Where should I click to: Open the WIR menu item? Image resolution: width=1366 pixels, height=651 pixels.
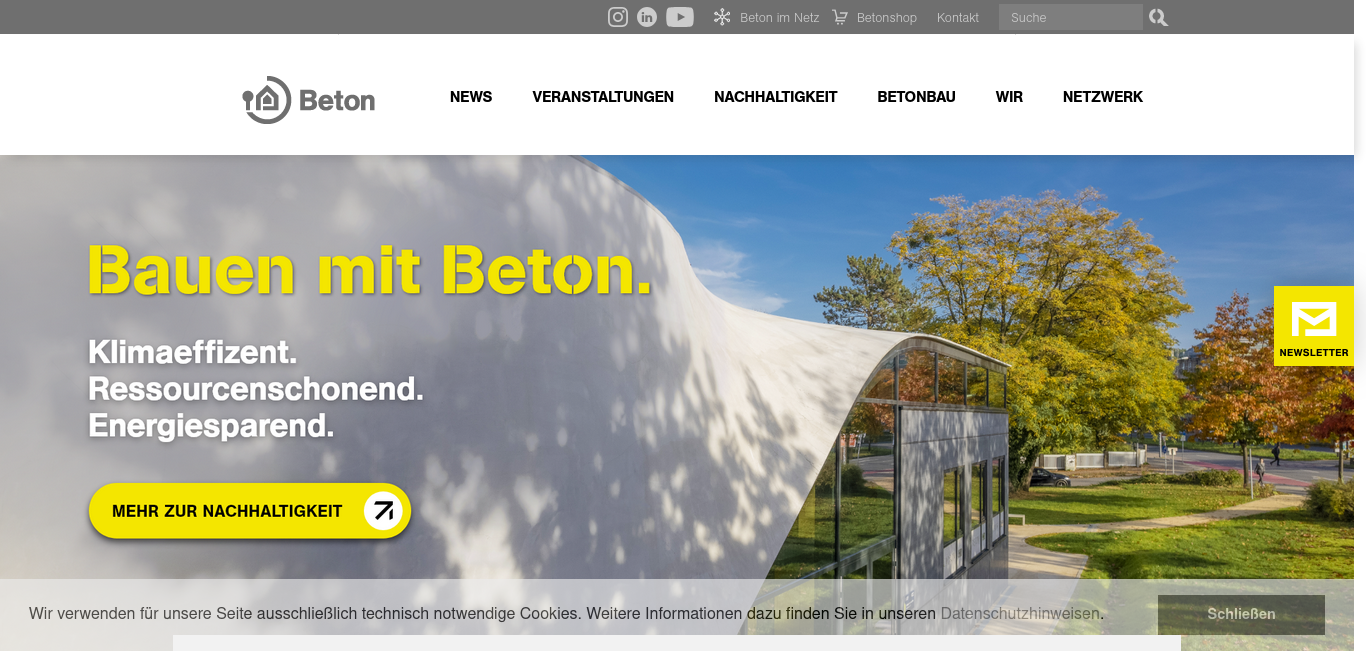tap(1009, 97)
